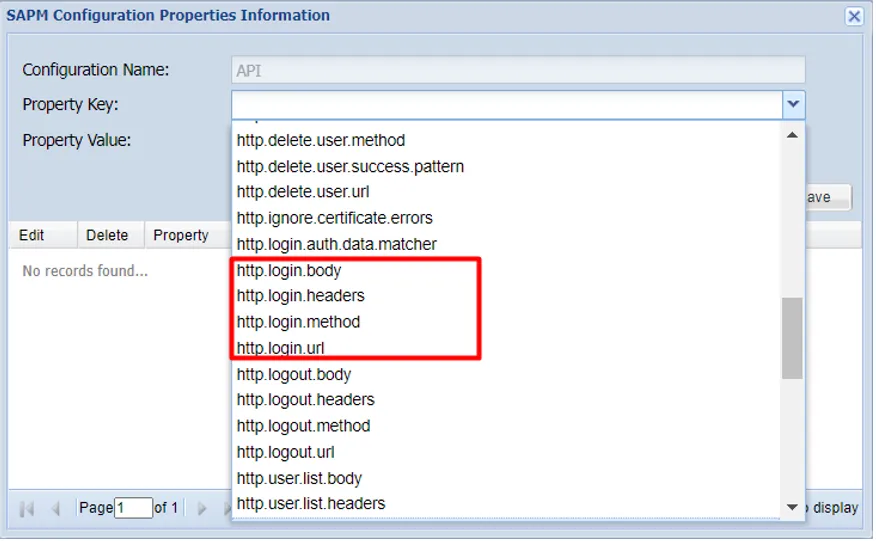Click the Configuration Name field showing API

[x=518, y=70]
